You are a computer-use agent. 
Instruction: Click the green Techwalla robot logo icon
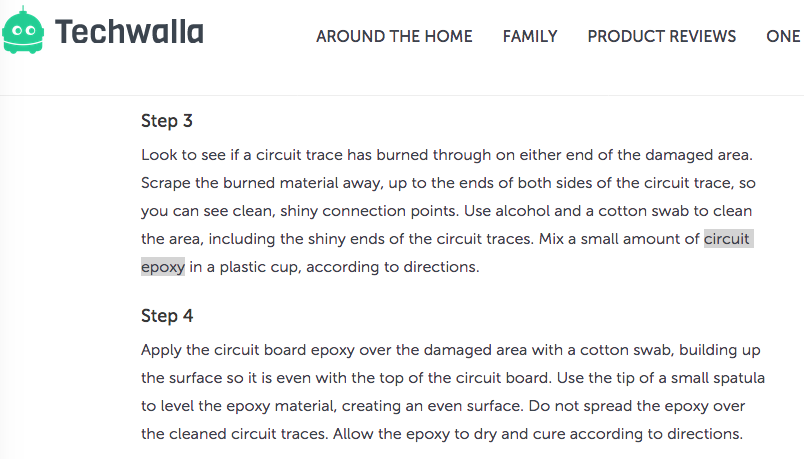[x=24, y=33]
